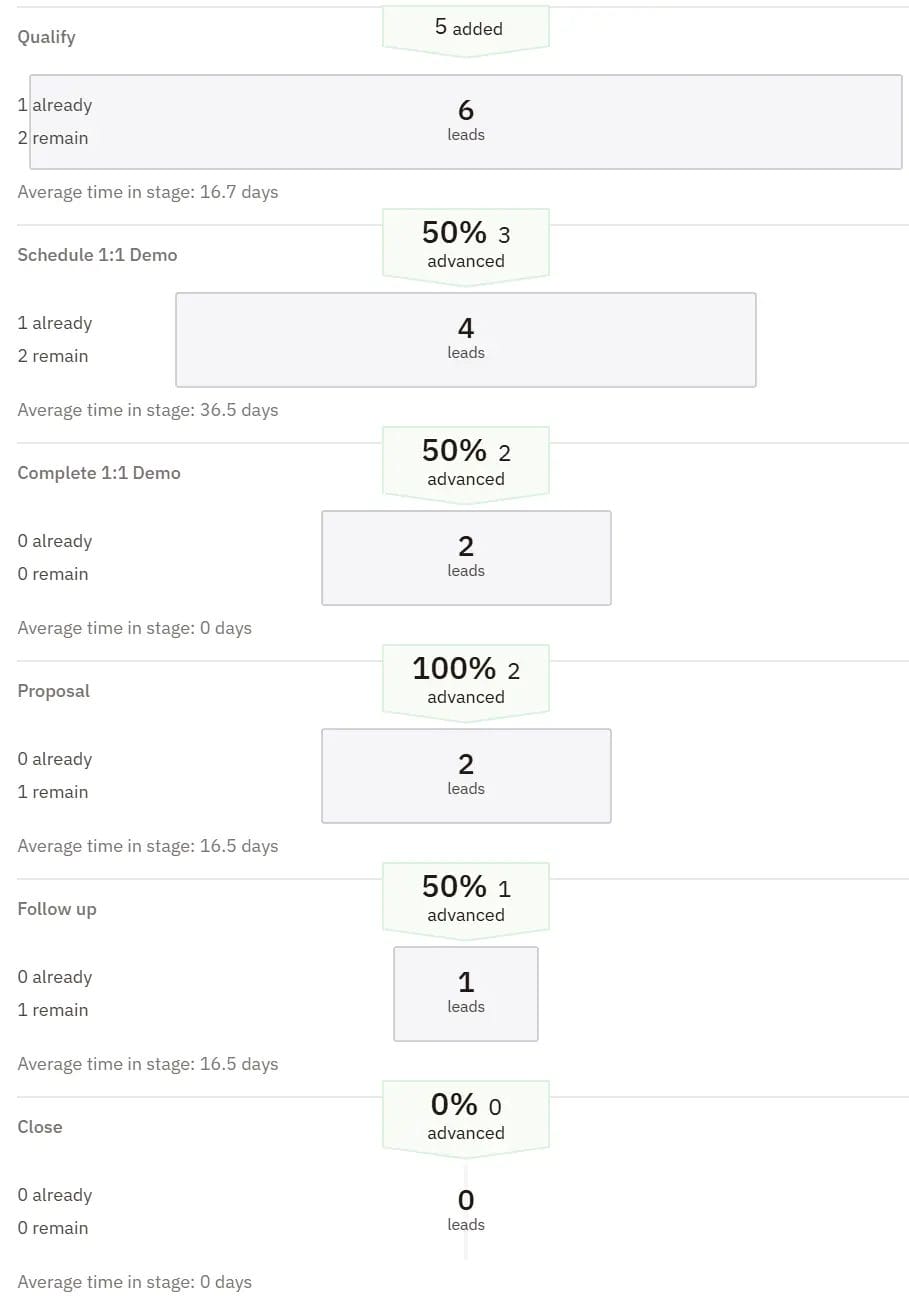Click the 36.5 days average time text

[148, 410]
